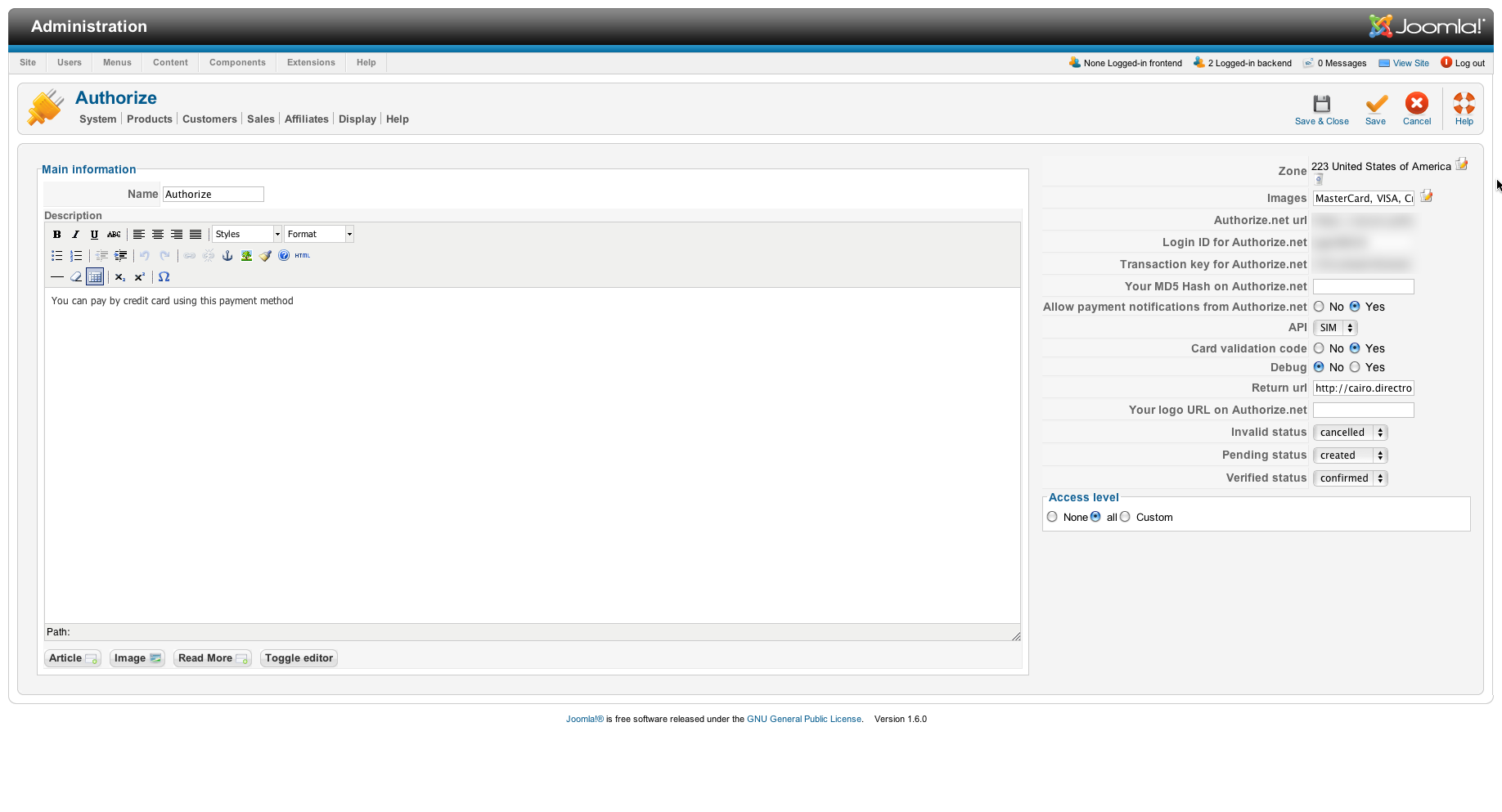
Task: Set Debug to Yes
Action: pyautogui.click(x=1355, y=367)
